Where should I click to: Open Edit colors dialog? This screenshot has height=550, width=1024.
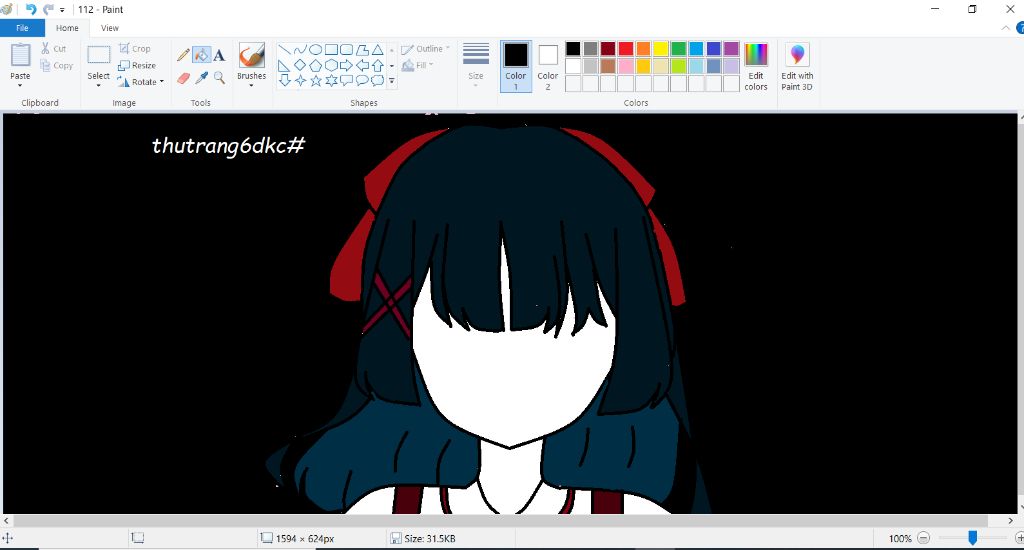756,67
